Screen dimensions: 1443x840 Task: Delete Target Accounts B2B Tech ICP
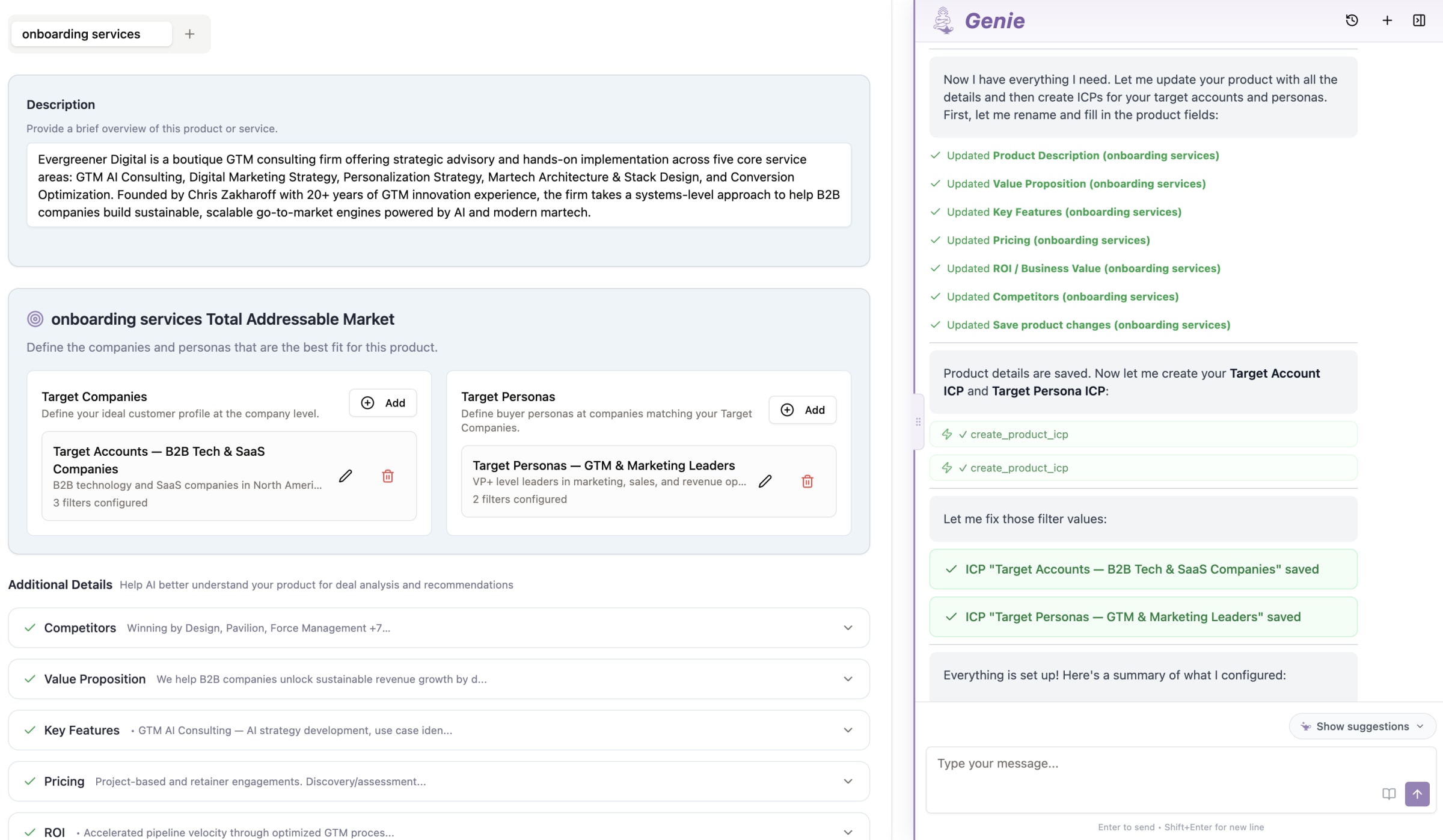tap(388, 476)
